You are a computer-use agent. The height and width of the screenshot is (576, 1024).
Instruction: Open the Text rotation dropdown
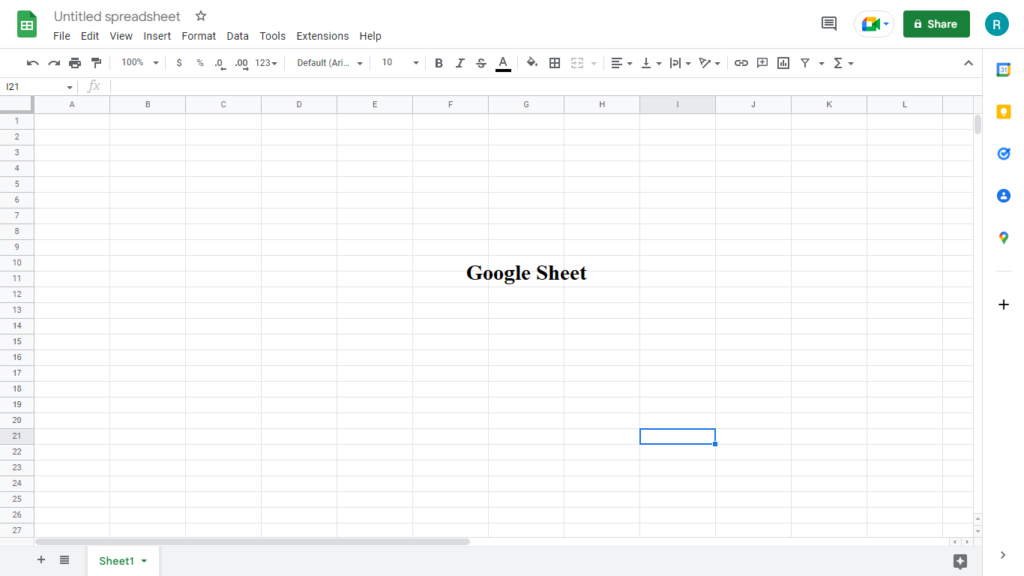(709, 63)
